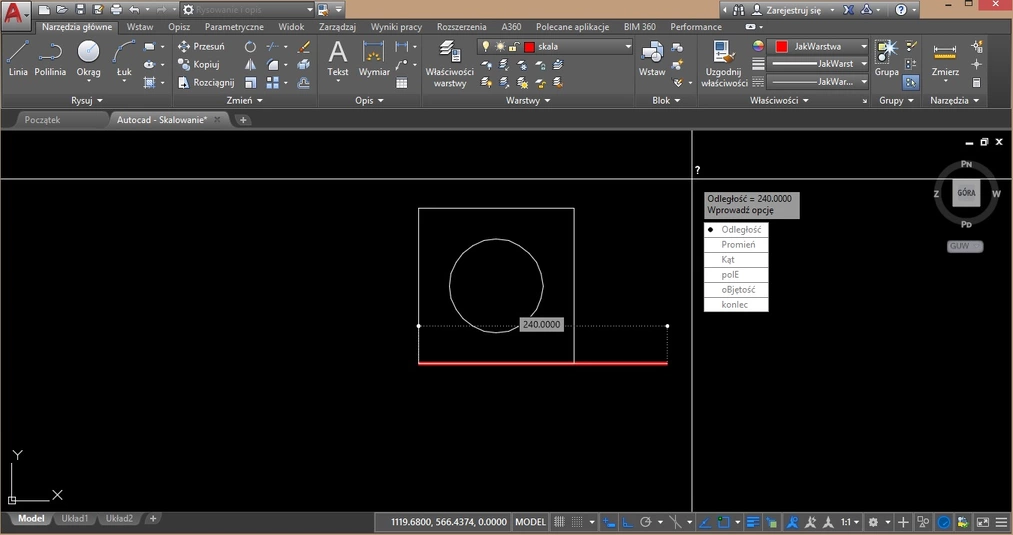
Task: Switch to the Początek file tab
Action: 43,120
